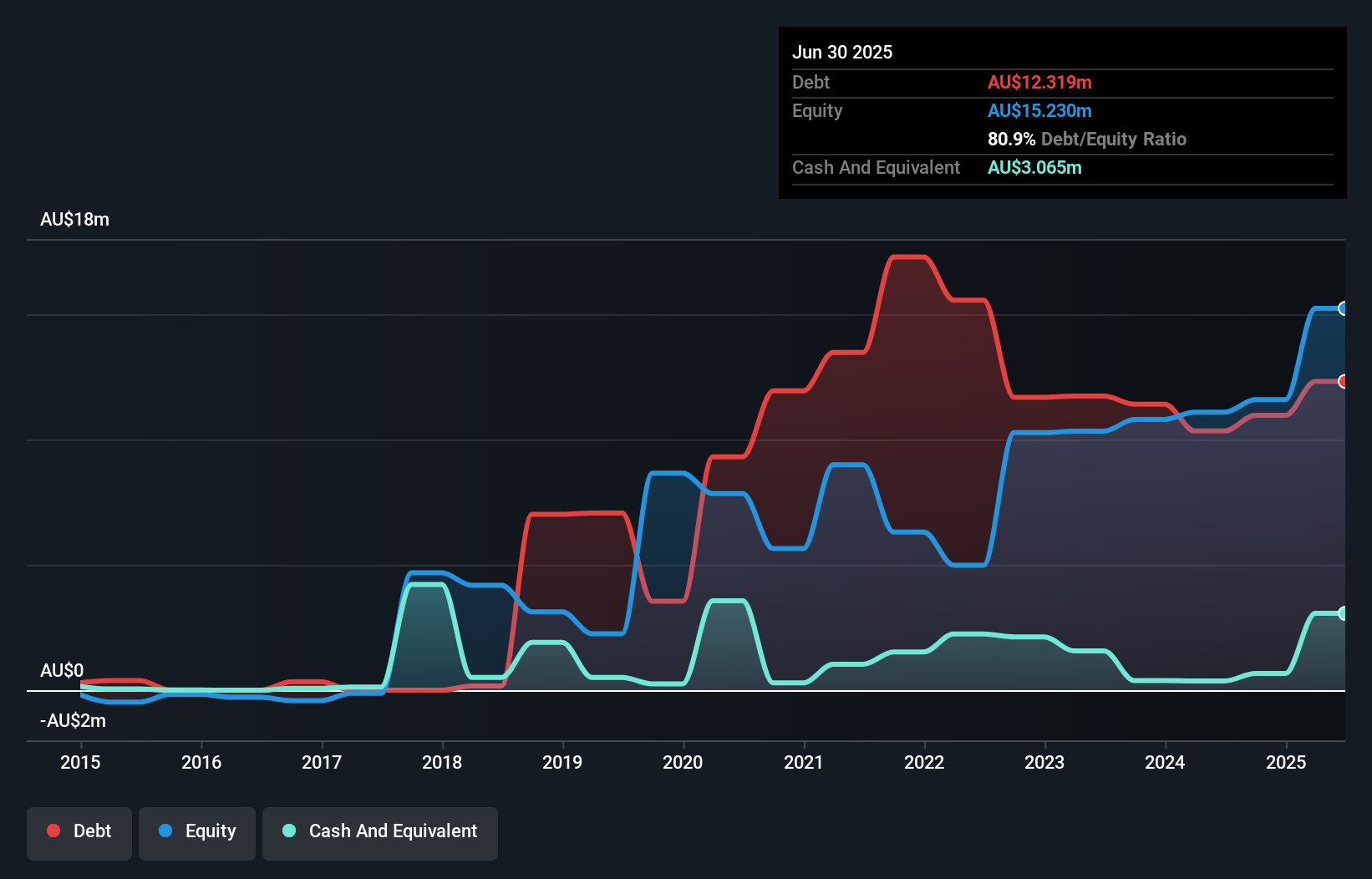Select the blue Equity dot in the legend
This screenshot has width=1372, height=879.
(x=166, y=831)
